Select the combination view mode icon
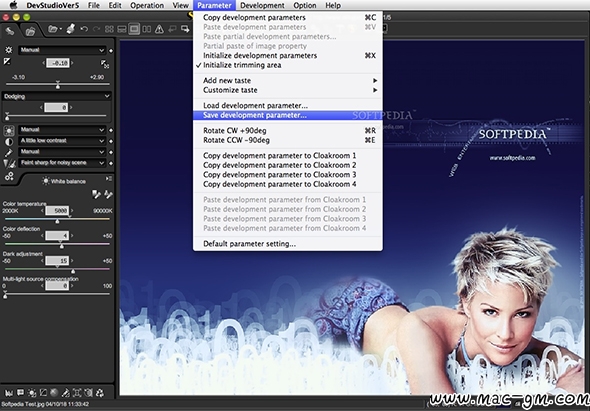 (122, 29)
